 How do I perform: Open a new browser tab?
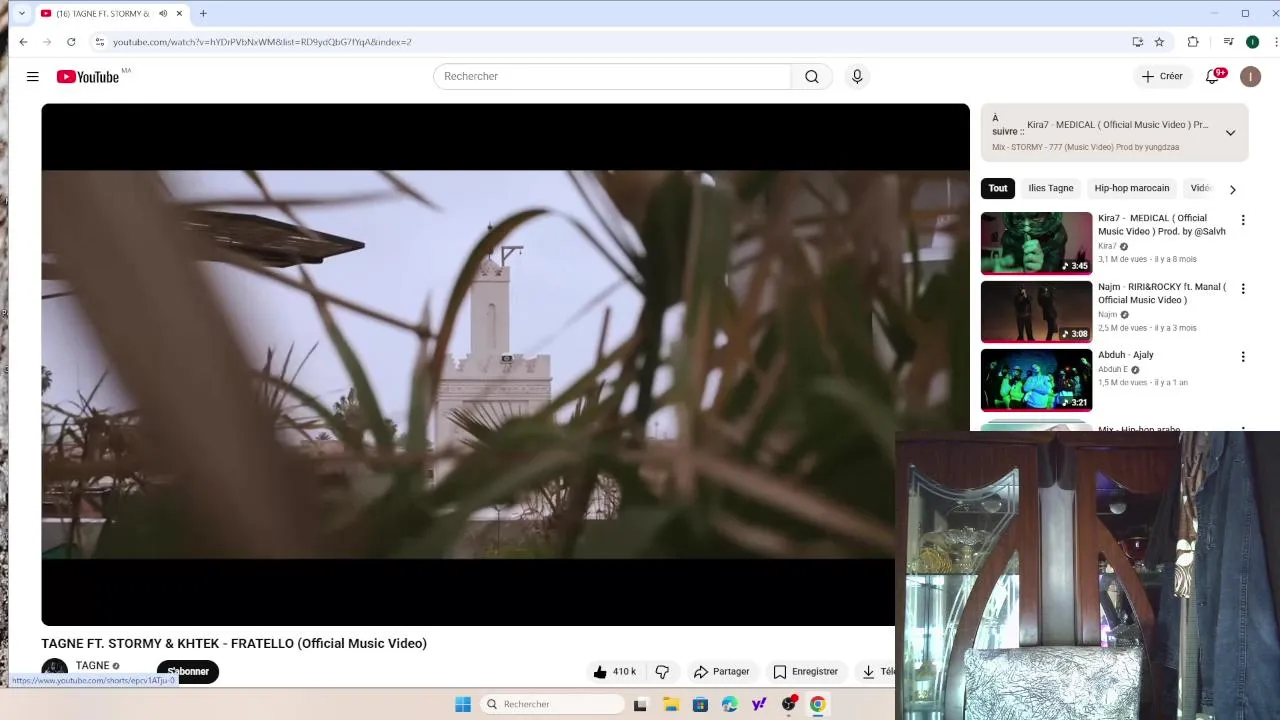click(203, 14)
